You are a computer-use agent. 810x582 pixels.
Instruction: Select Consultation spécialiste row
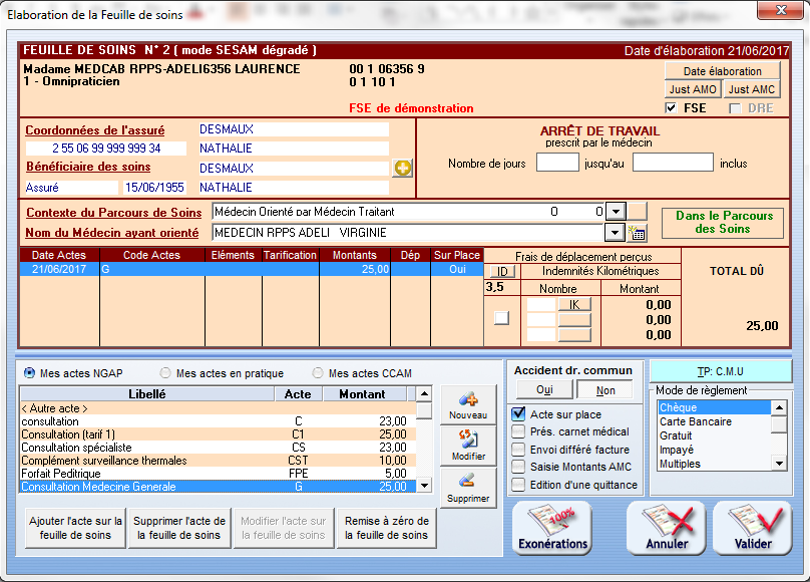[x=217, y=447]
